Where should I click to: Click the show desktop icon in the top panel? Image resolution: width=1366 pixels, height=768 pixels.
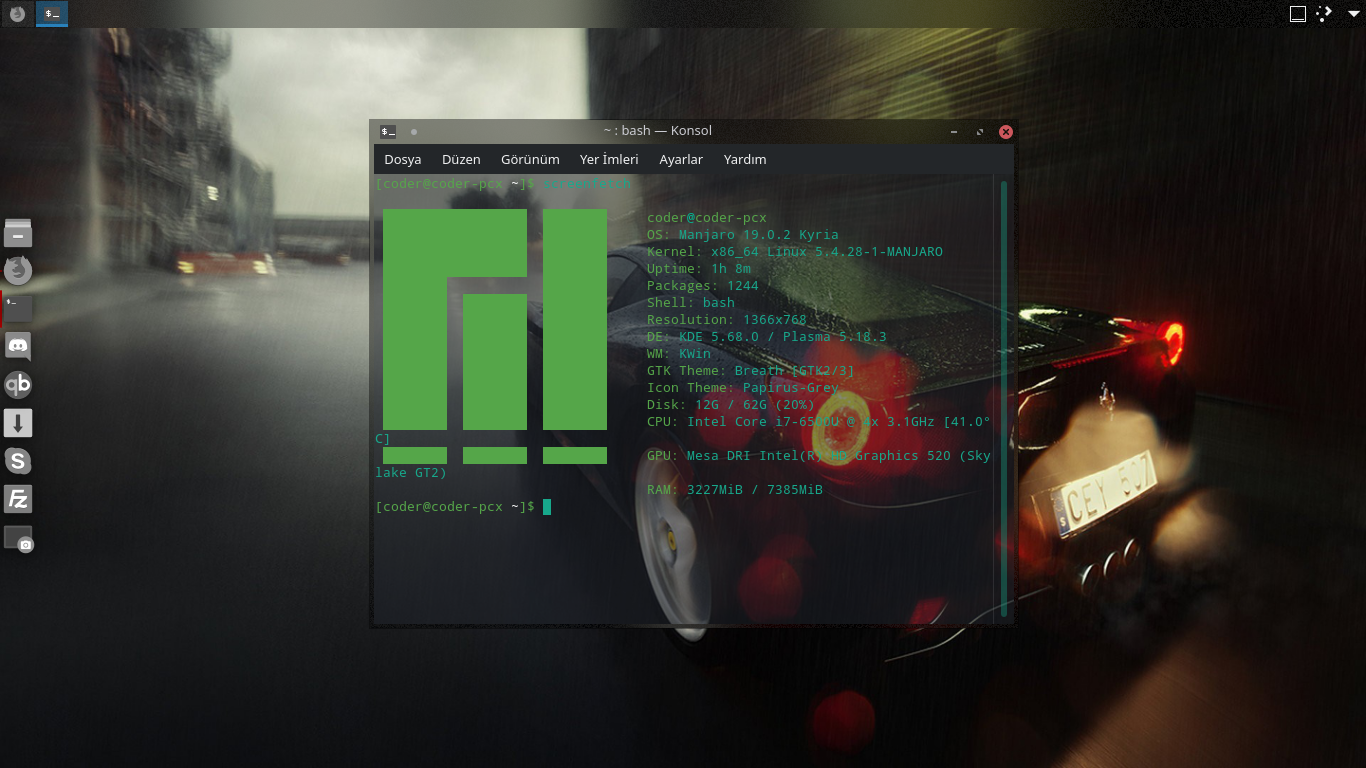[1298, 14]
